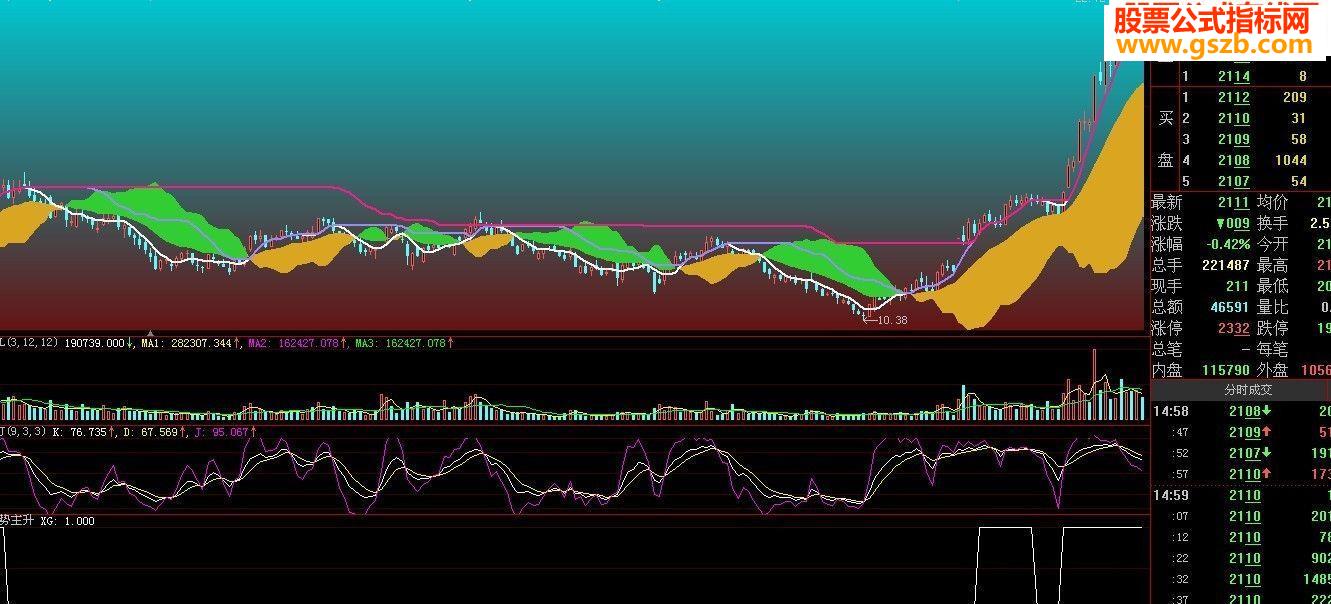1331x604 pixels.
Task: Click the 均价 label
Action: coord(1272,203)
